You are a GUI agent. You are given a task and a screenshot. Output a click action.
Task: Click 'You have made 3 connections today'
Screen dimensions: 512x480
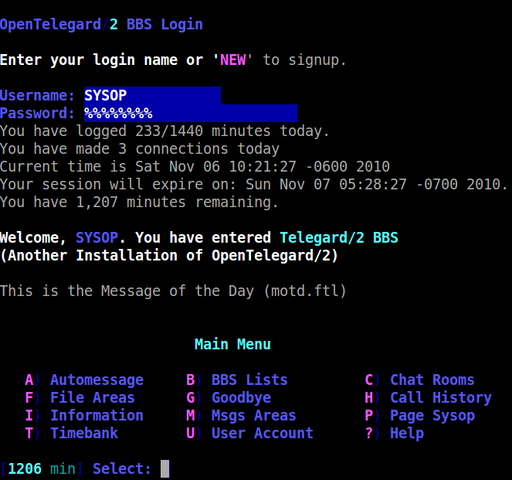click(x=140, y=149)
